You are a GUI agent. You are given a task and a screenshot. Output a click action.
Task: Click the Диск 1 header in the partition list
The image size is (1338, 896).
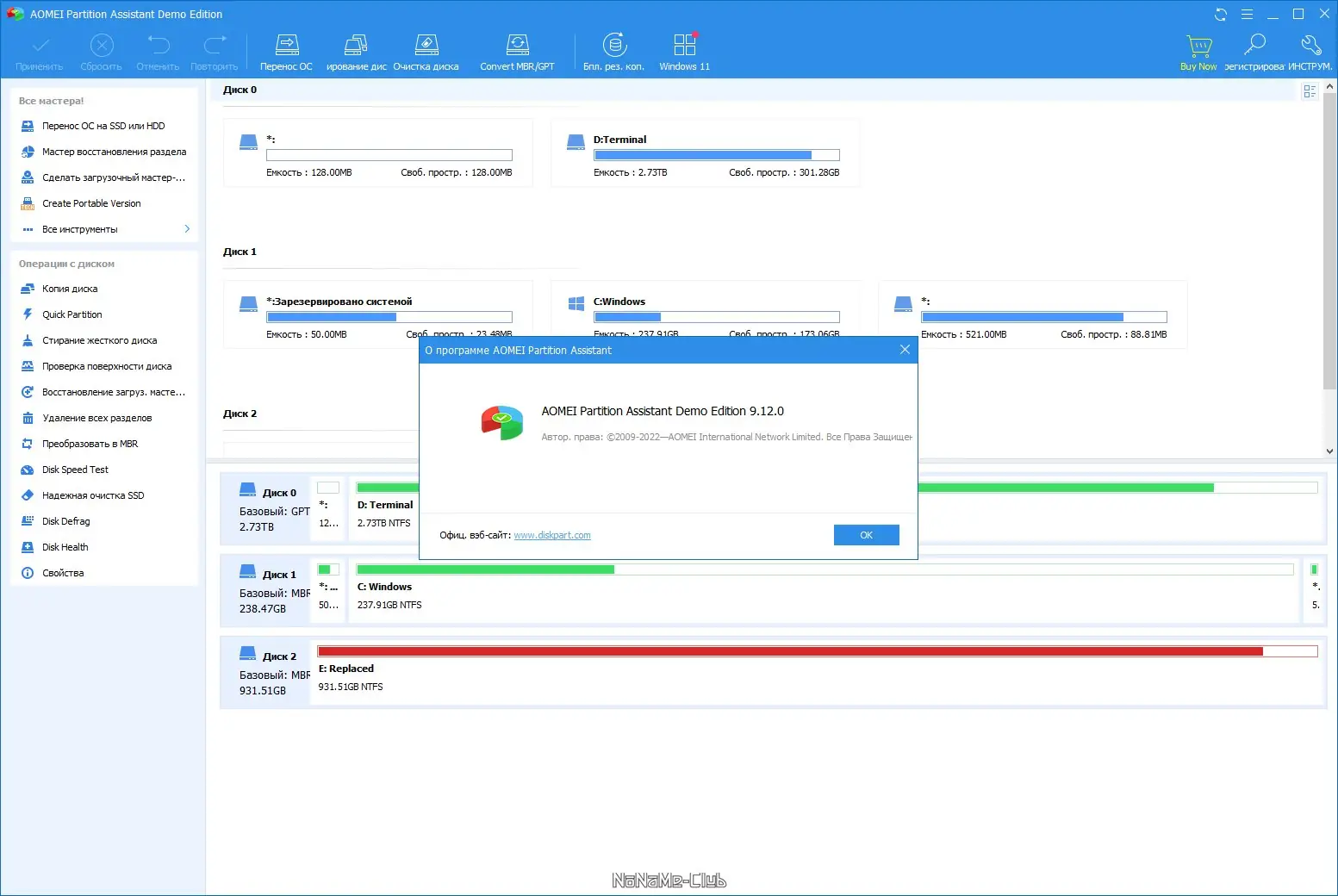(240, 252)
